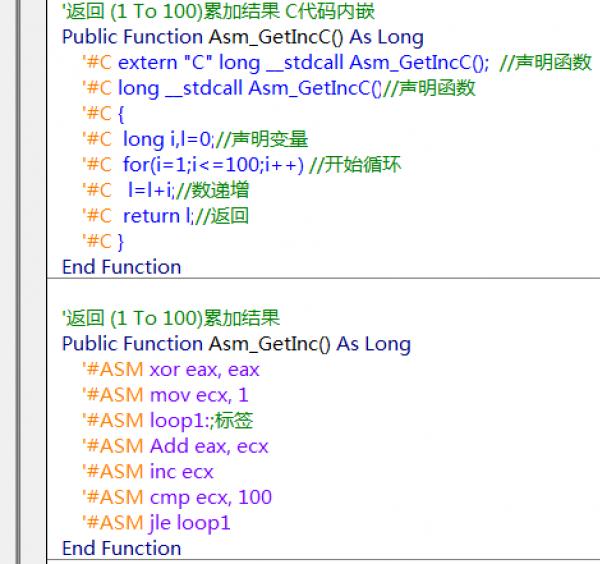Click the line '#ASM loop1:;标签'

(168, 421)
